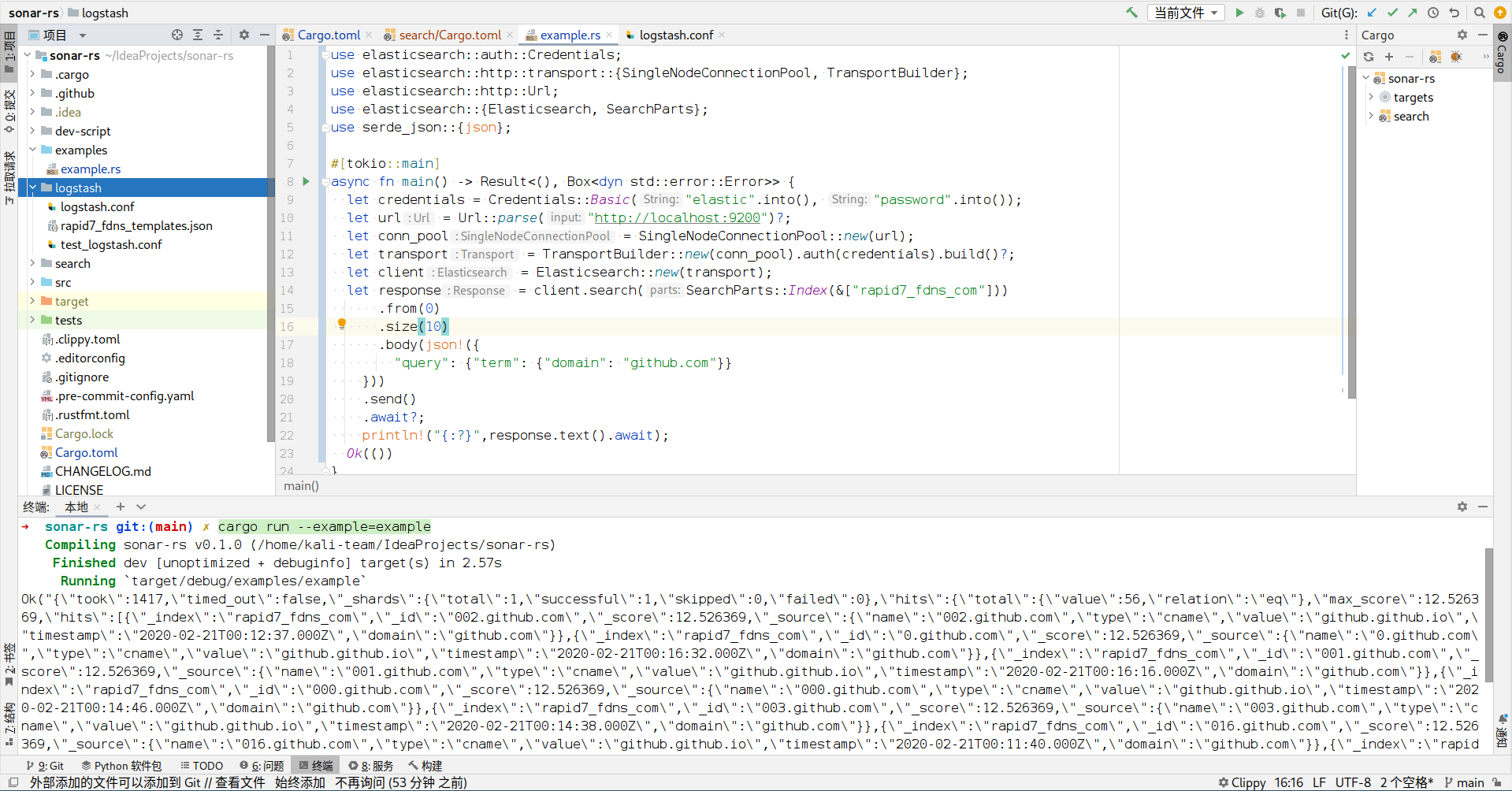Show more Cargo toolbar actions chevron
This screenshot has height=791, width=1512.
pos(1486,57)
